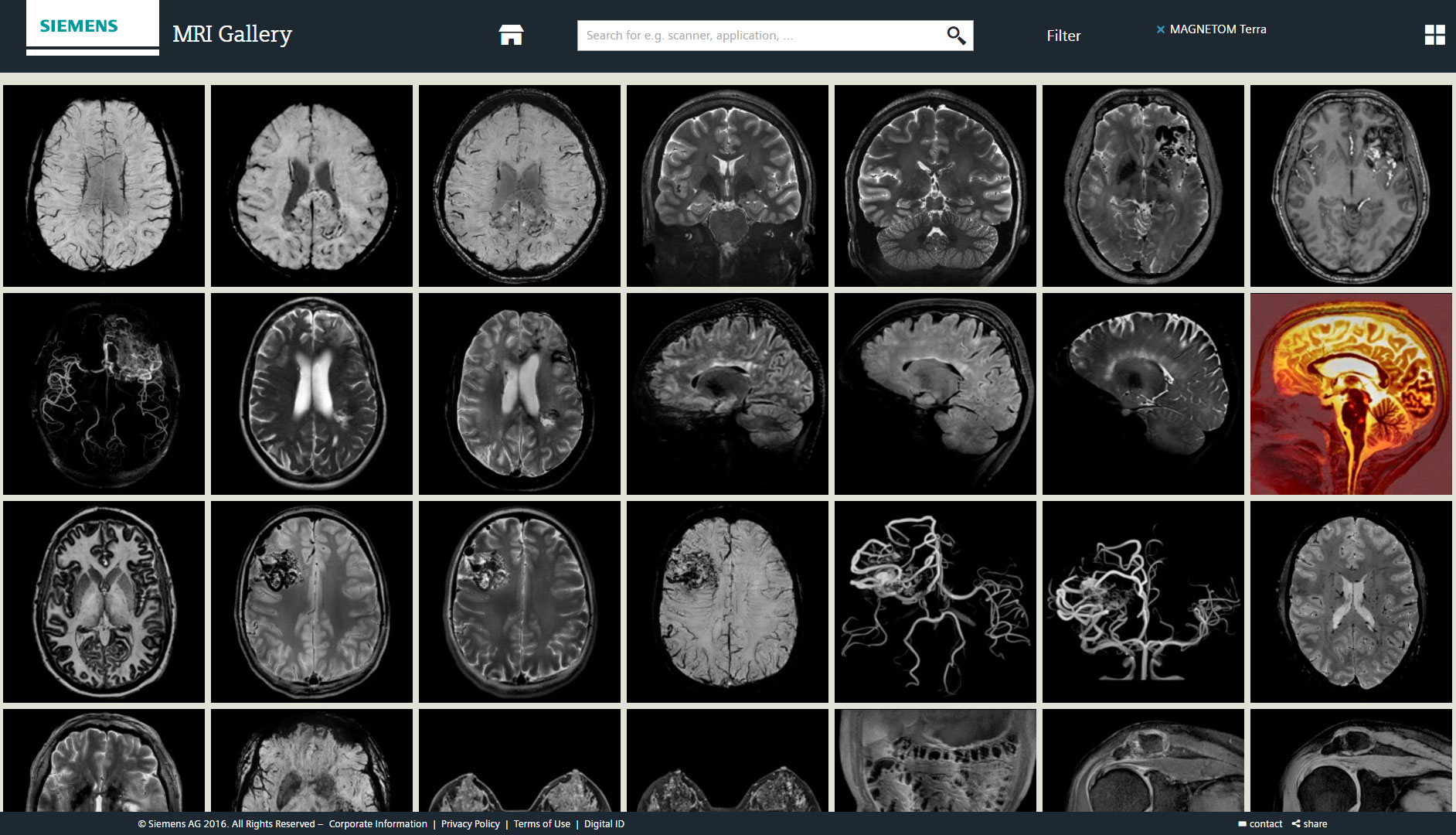Open the Terms of Use link
Viewport: 1456px width, 835px height.
(x=542, y=824)
